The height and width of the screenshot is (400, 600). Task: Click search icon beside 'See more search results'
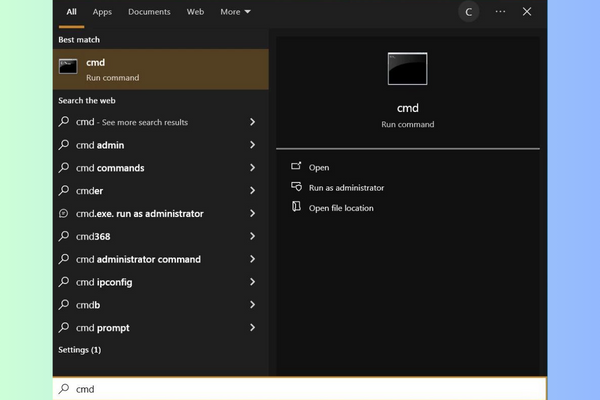pos(64,122)
